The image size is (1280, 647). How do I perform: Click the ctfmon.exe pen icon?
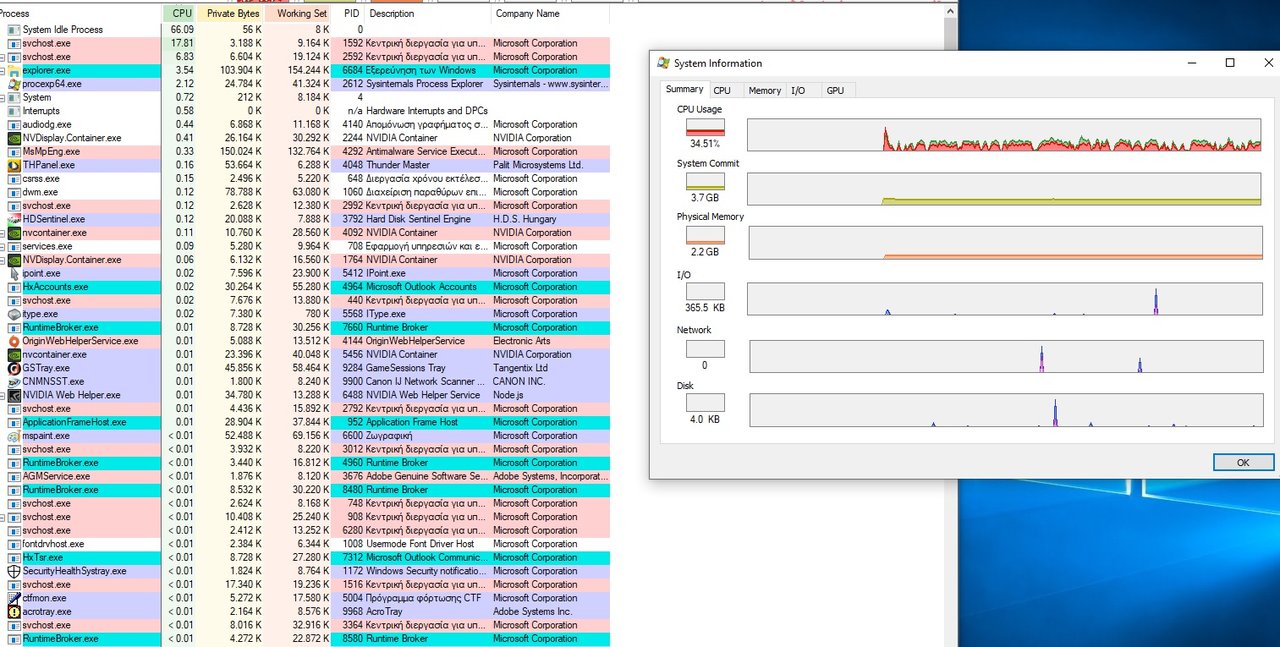[x=14, y=598]
